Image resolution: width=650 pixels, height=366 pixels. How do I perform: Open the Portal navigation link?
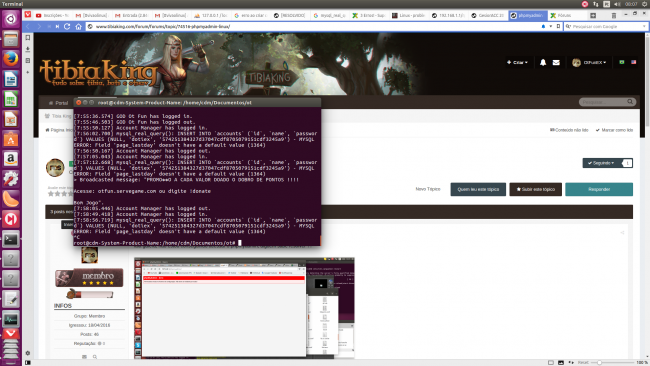click(x=58, y=103)
